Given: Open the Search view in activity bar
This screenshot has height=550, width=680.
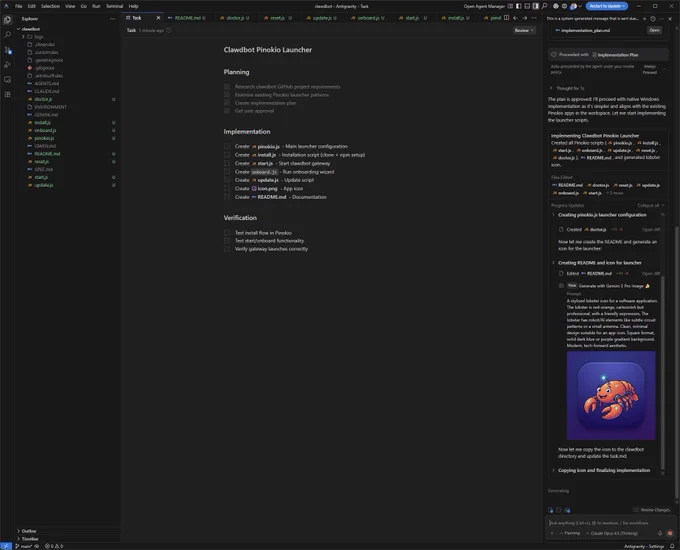Looking at the screenshot, I should 7,34.
